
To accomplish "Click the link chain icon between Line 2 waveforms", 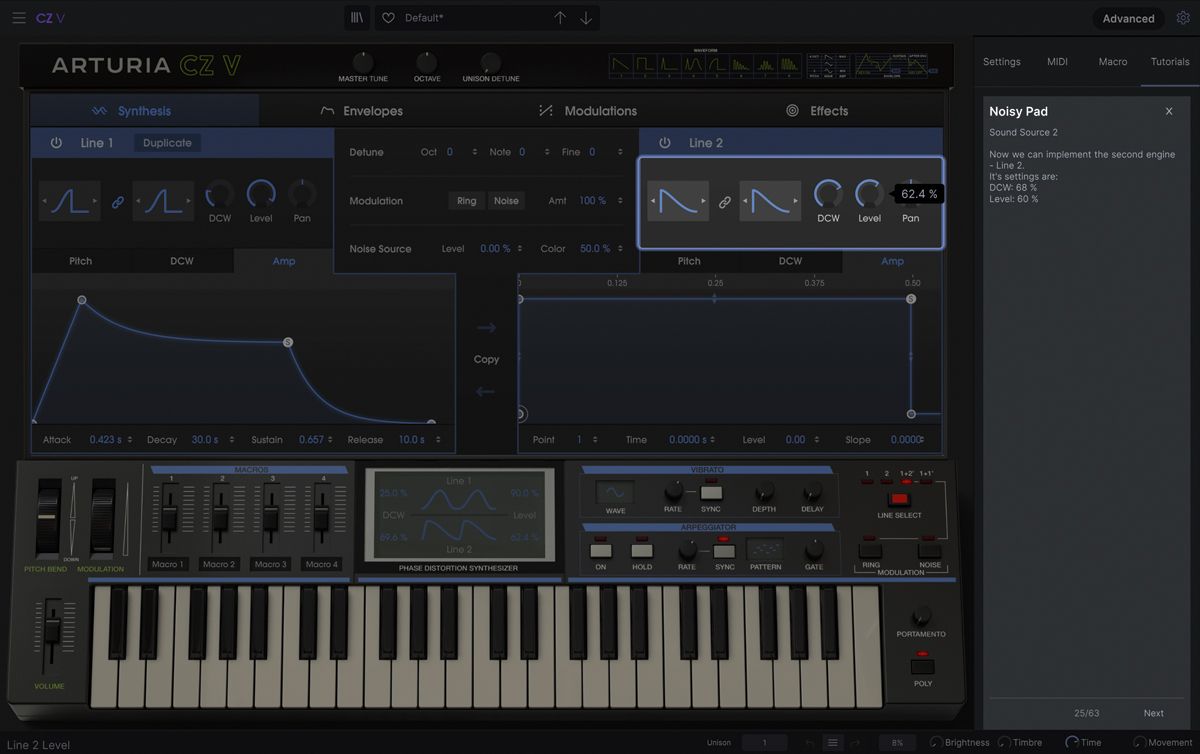I will coord(724,200).
